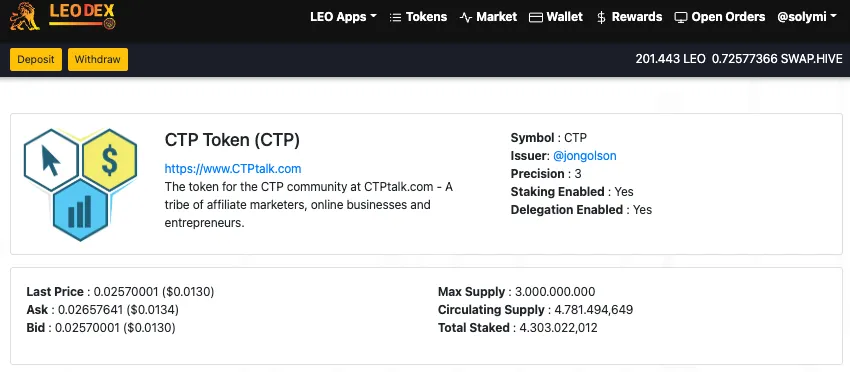Viewport: 850px width, 372px height.
Task: Open the Tokens menu item
Action: [426, 17]
